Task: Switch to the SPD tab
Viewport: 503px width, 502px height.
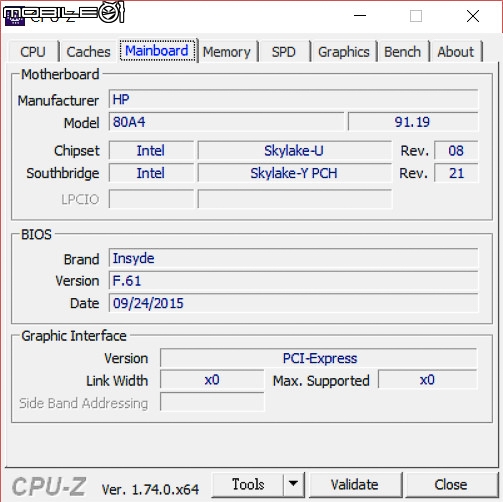Action: (x=284, y=52)
